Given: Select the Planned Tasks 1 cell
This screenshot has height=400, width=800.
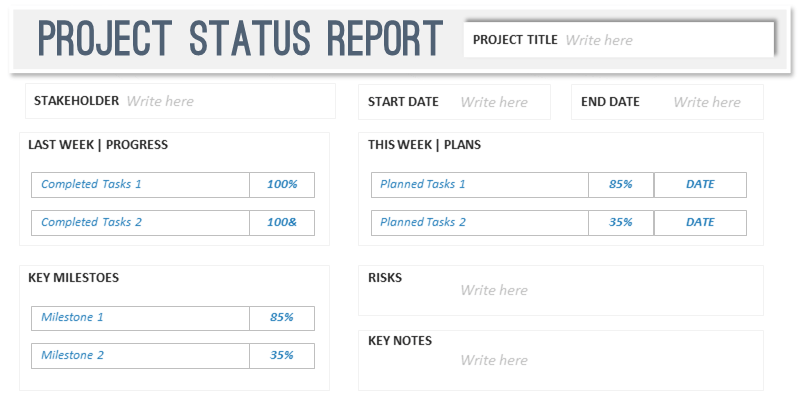Looking at the screenshot, I should (x=480, y=185).
